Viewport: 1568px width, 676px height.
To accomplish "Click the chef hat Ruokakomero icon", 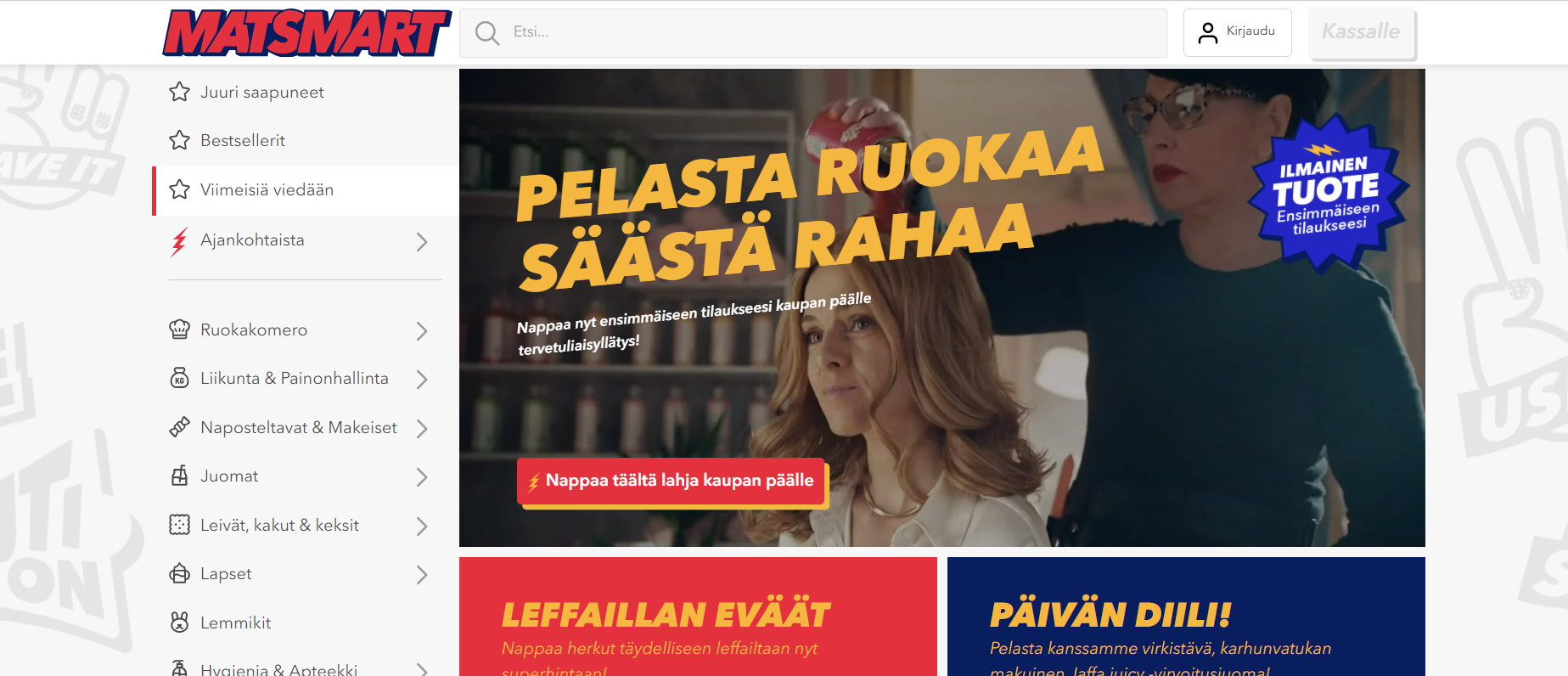I will (x=179, y=330).
